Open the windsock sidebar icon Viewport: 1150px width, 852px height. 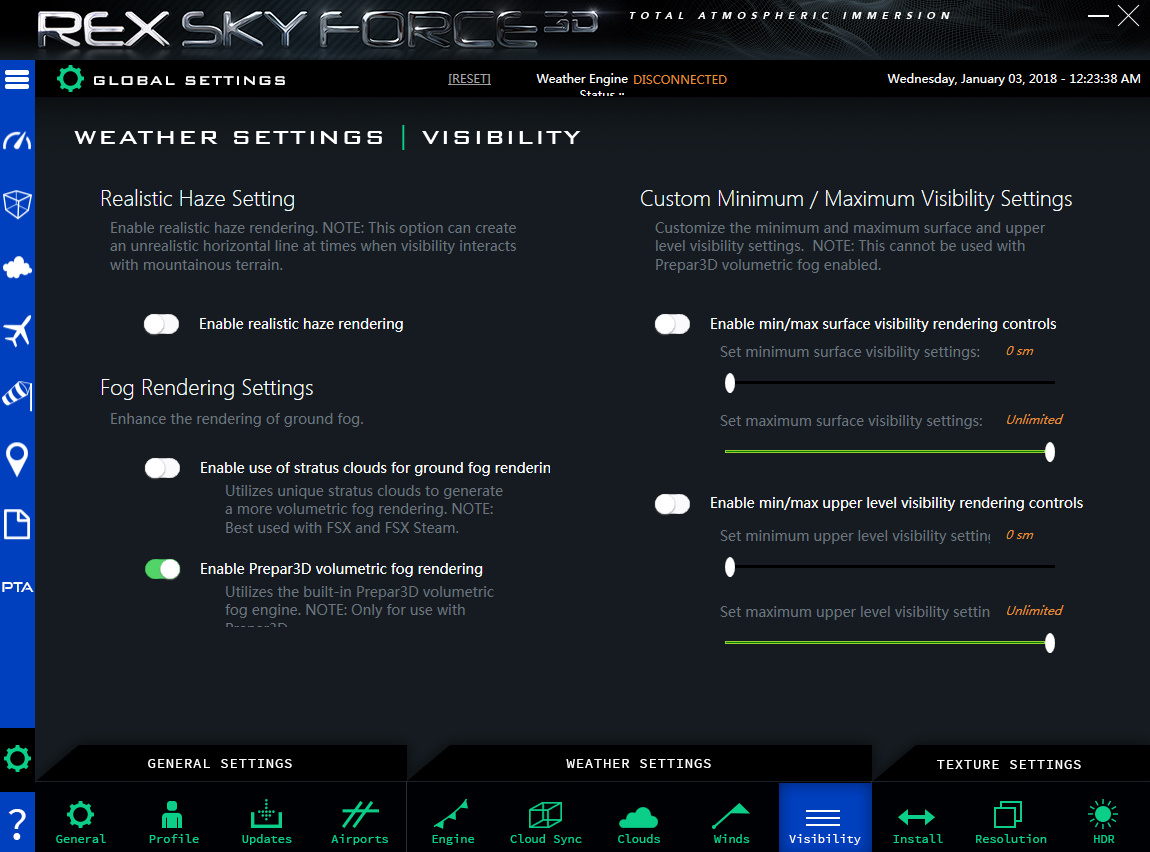(x=17, y=395)
